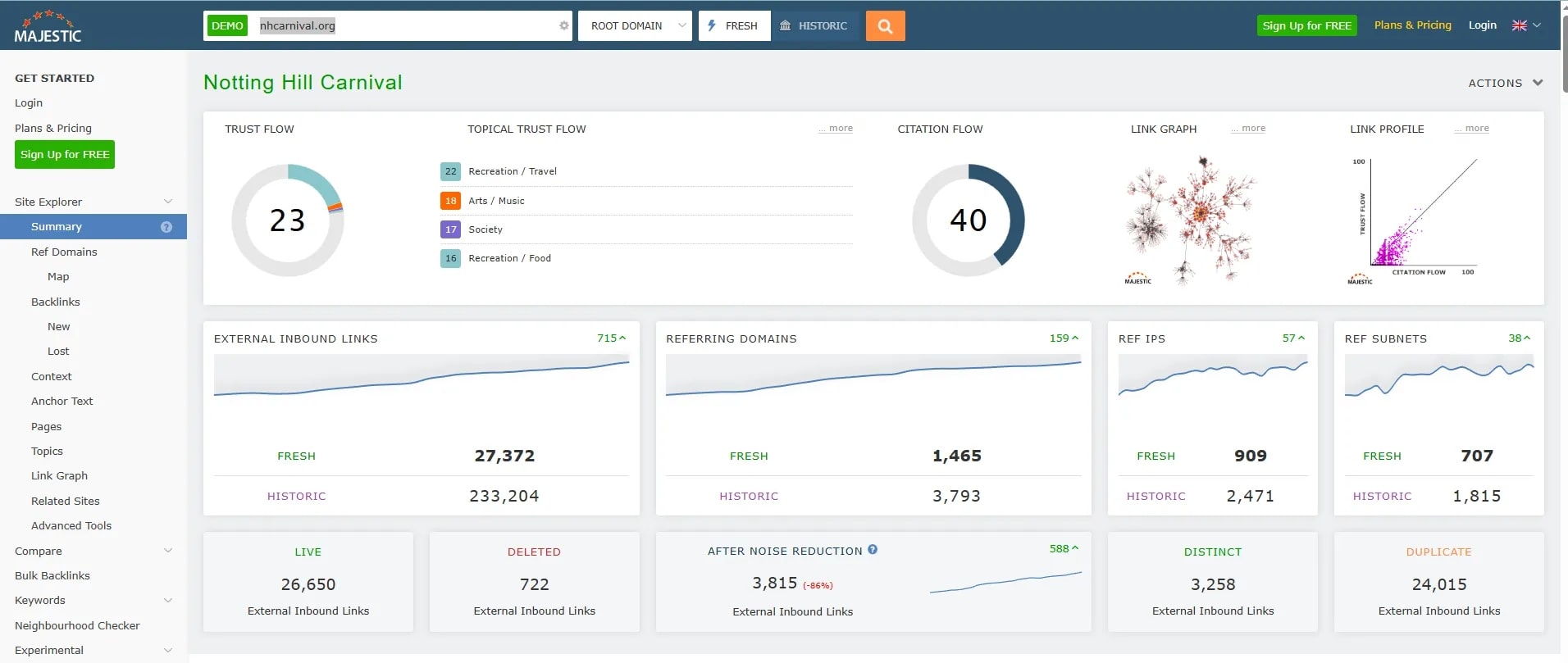Click the Citation Flow 40 donut chart
This screenshot has width=1568, height=663.
click(x=968, y=220)
